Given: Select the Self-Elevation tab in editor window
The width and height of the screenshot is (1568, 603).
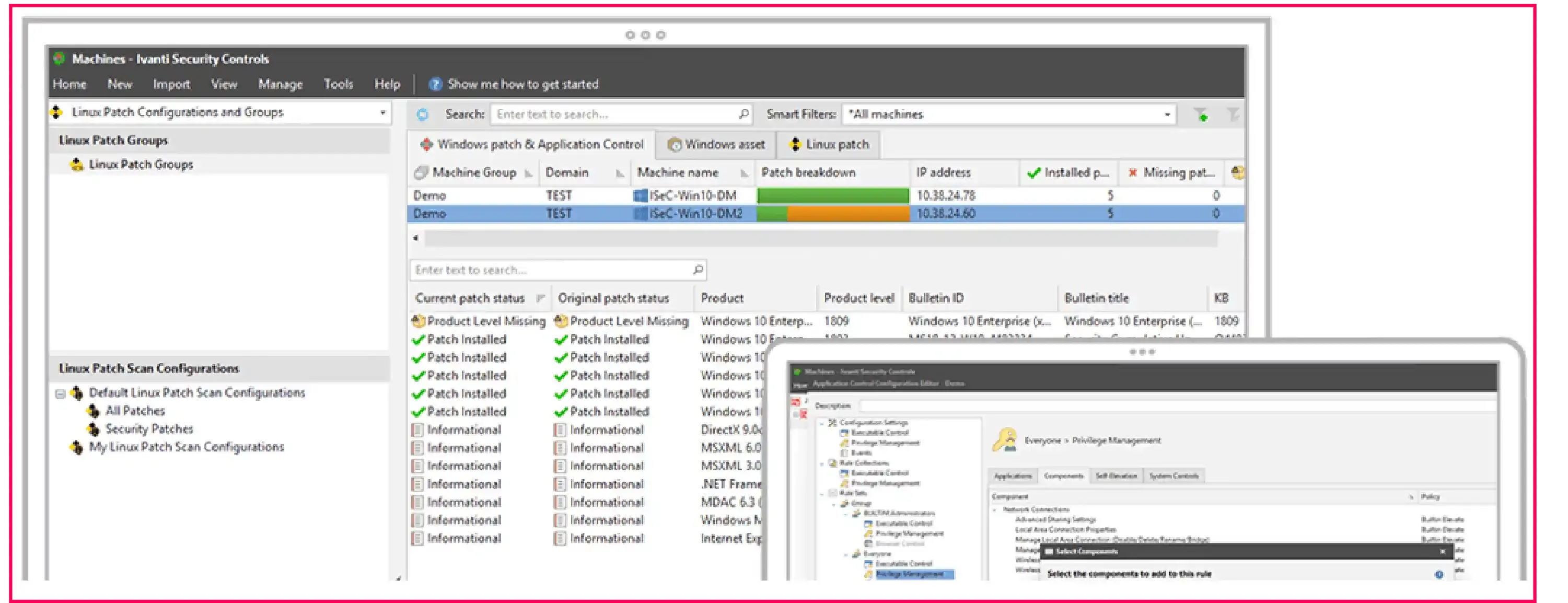Looking at the screenshot, I should pyautogui.click(x=1116, y=476).
